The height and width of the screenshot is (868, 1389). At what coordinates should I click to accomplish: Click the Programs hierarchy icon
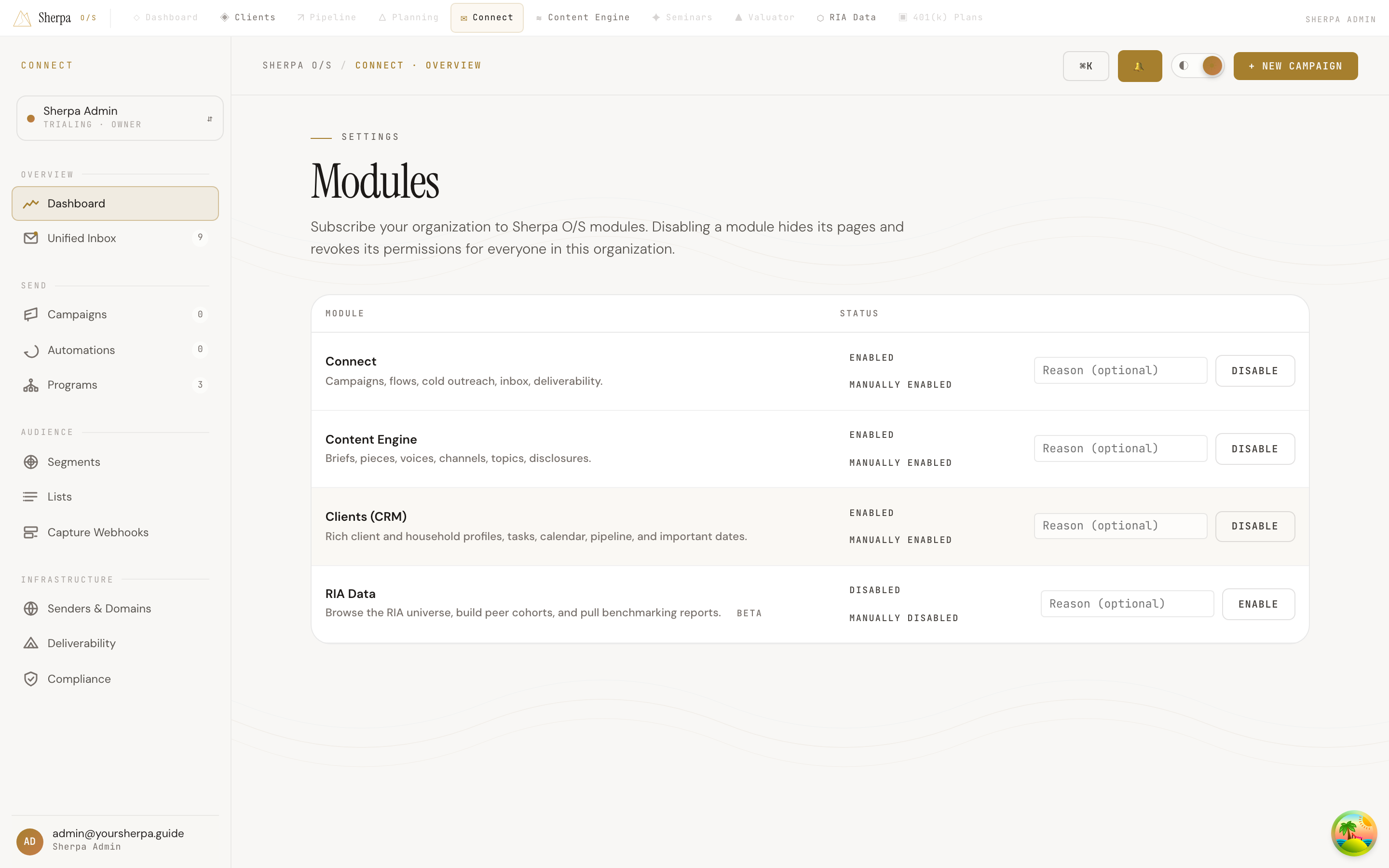coord(31,385)
